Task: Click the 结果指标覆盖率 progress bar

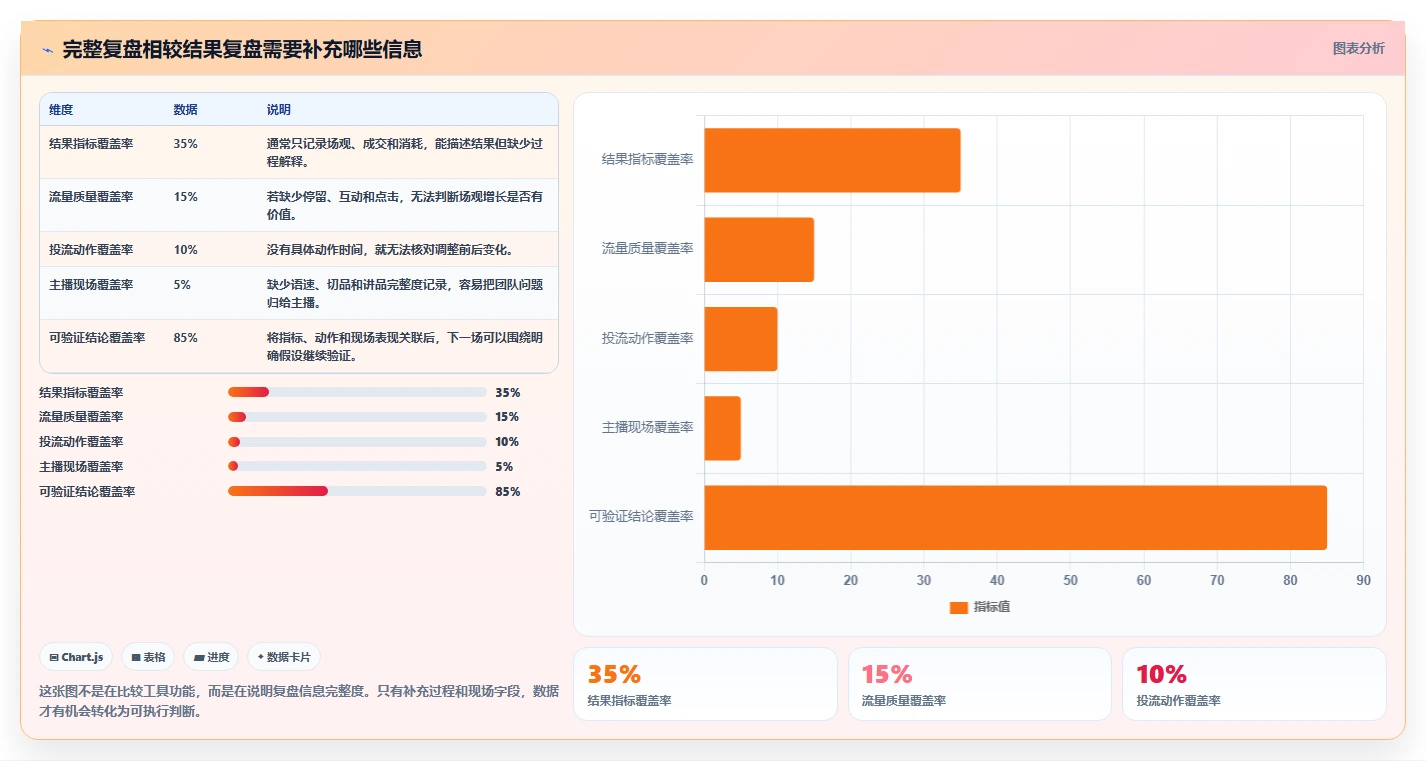Action: 357,392
